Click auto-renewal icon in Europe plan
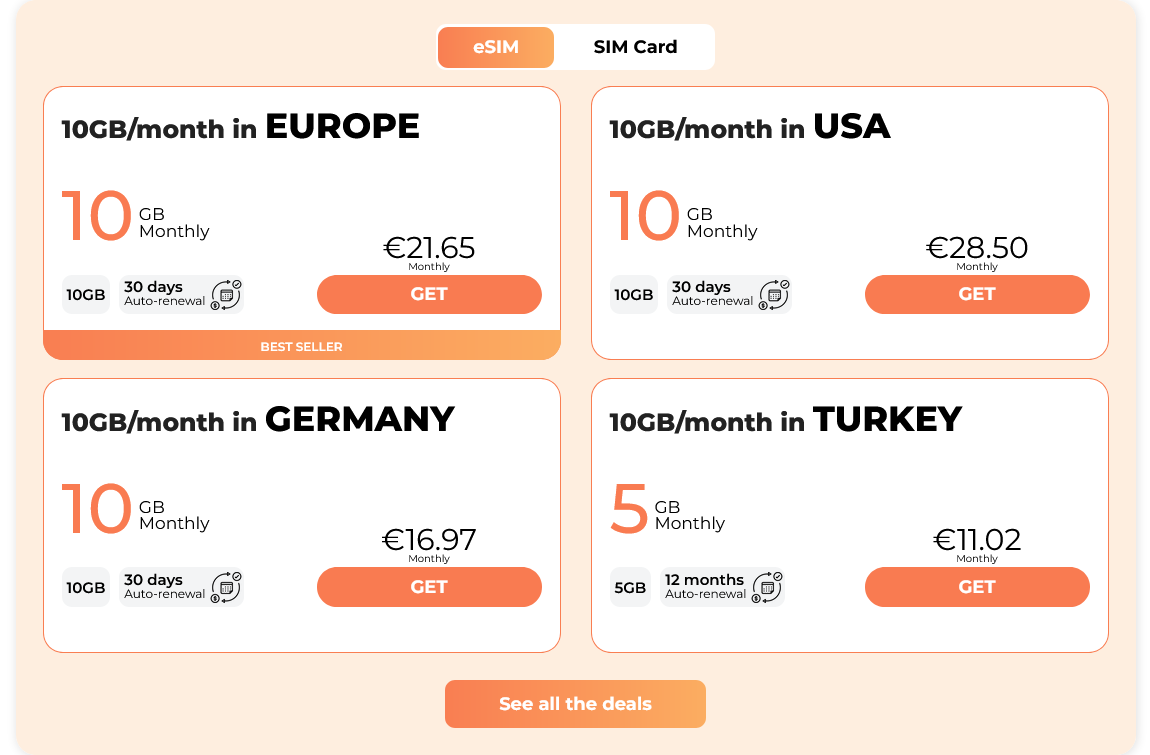This screenshot has width=1150, height=755. point(227,294)
